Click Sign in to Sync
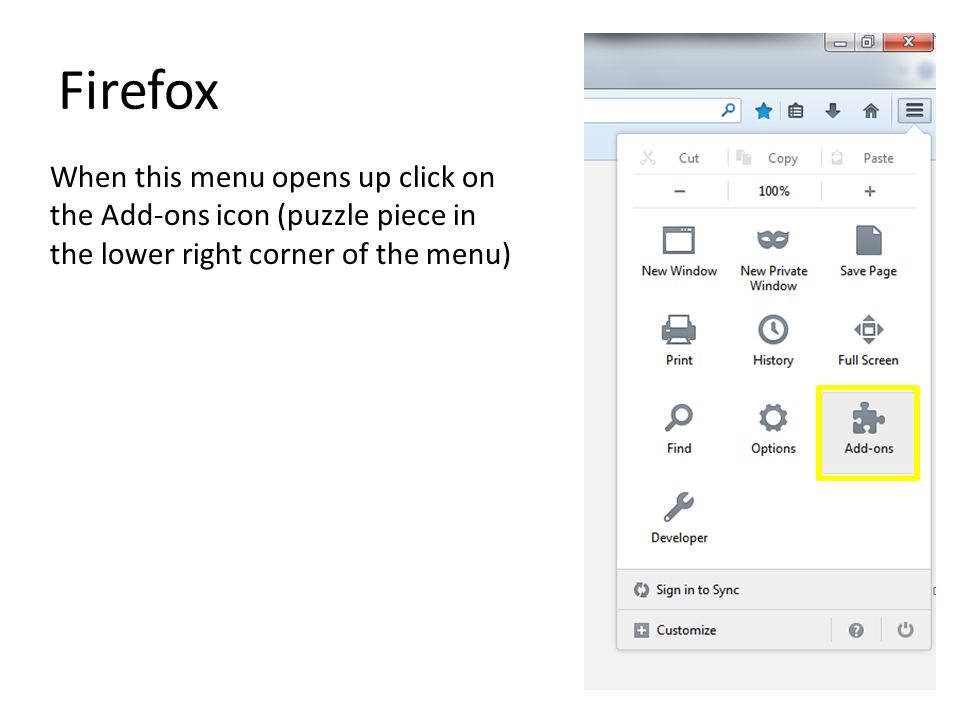This screenshot has width=960, height=720. tap(774, 590)
